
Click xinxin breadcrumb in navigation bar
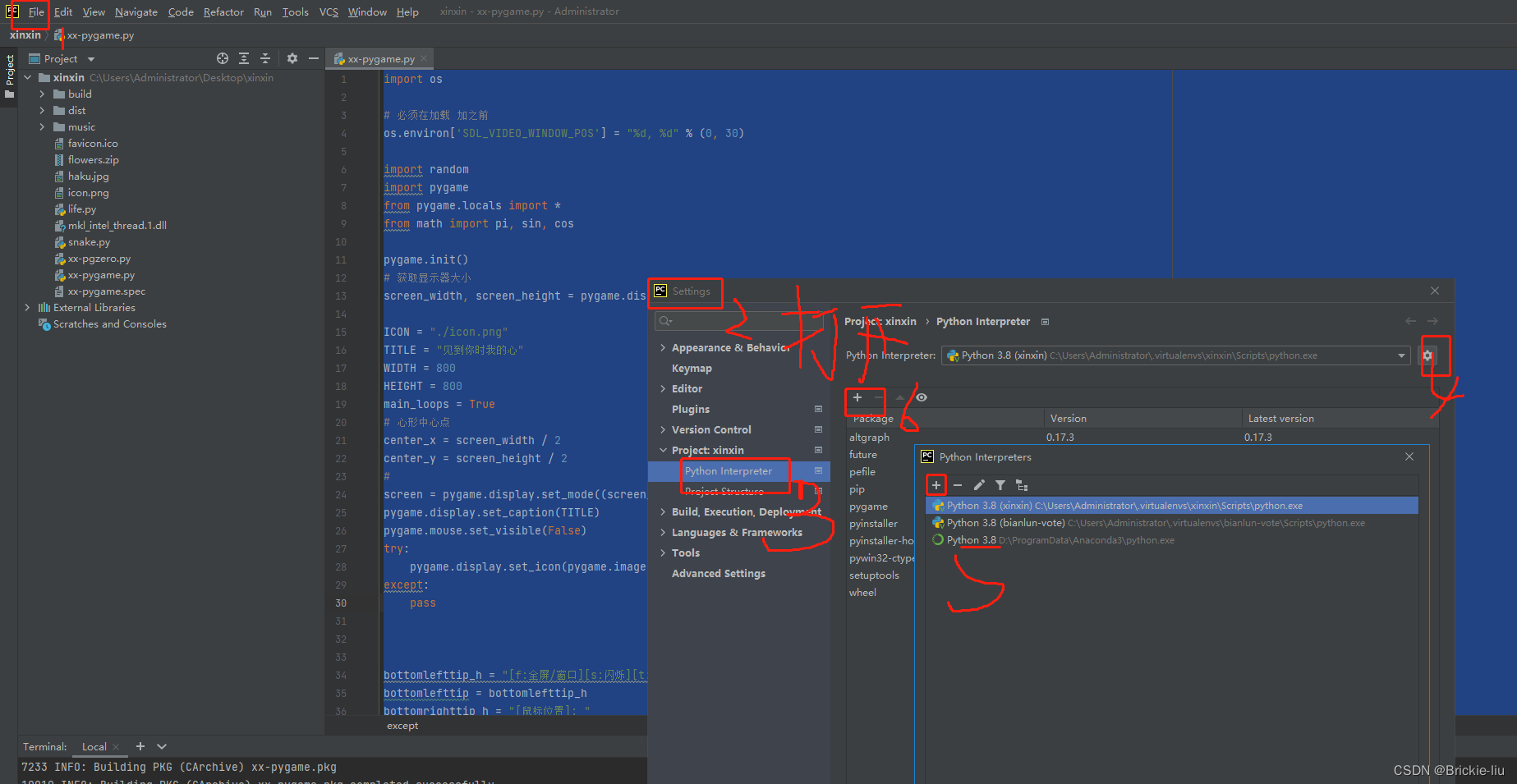pyautogui.click(x=25, y=35)
